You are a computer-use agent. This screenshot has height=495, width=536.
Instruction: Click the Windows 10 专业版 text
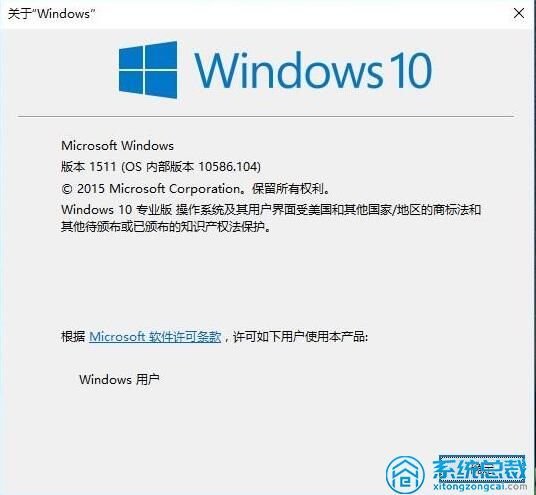(116, 210)
